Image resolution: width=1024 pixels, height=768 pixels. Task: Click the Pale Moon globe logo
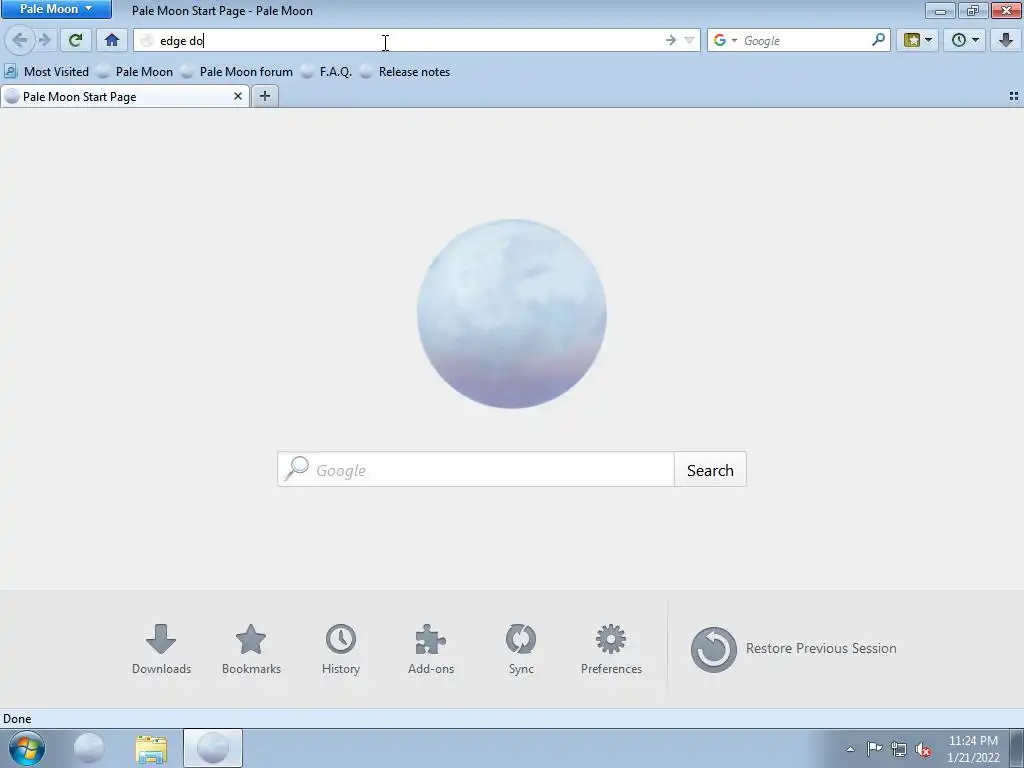pos(512,314)
